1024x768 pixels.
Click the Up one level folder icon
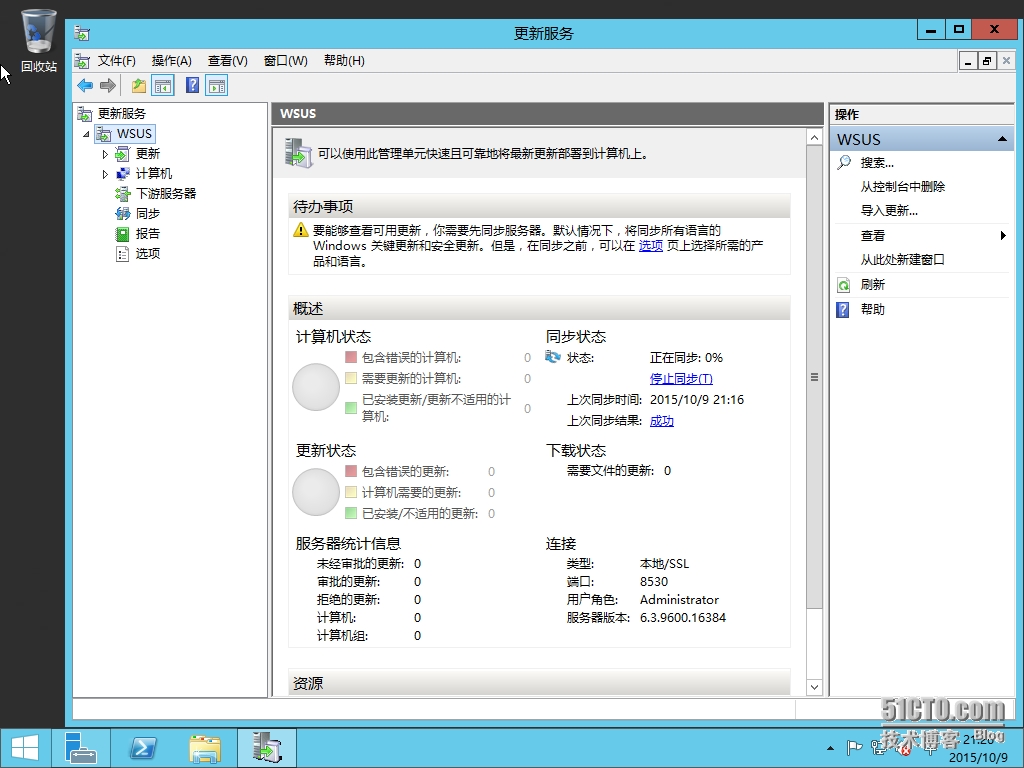click(x=138, y=86)
